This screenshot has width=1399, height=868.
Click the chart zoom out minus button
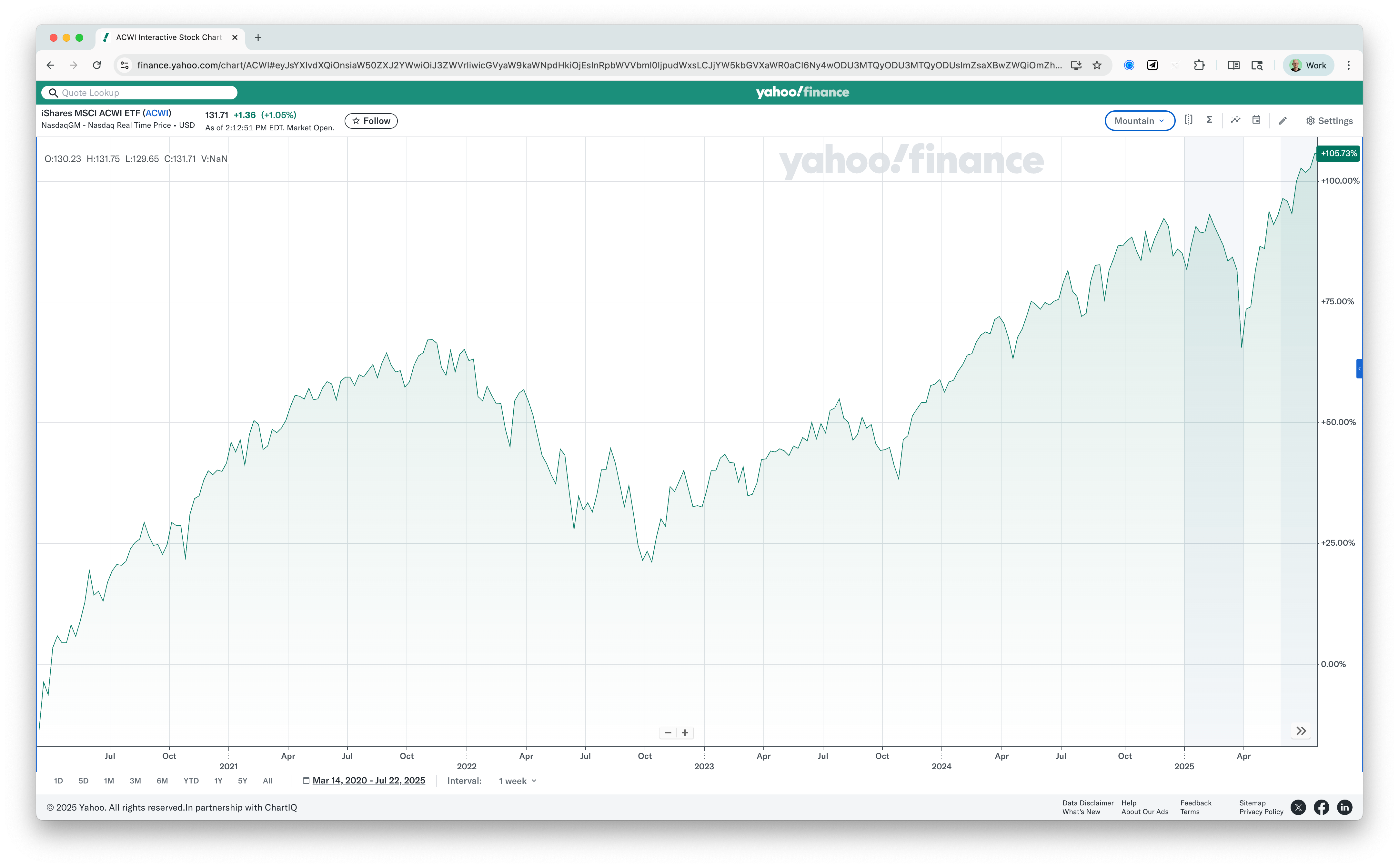668,732
